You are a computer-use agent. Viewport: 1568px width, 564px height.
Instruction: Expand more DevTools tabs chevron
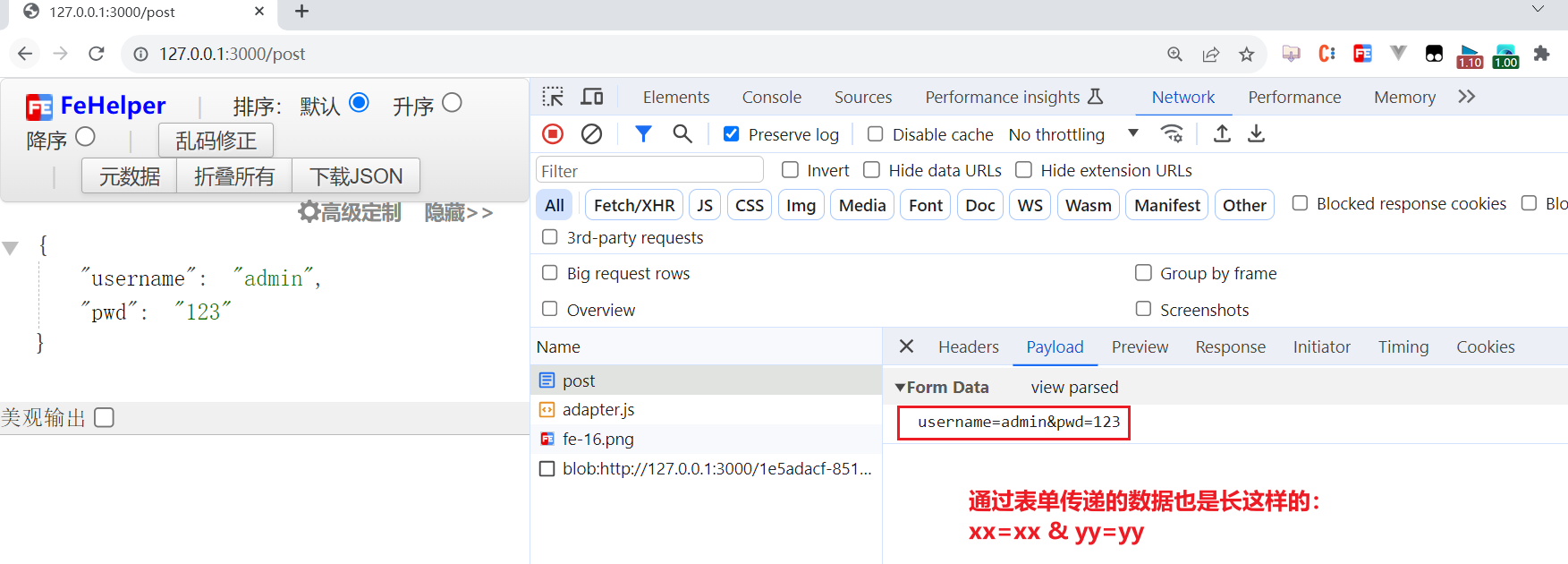point(1466,97)
